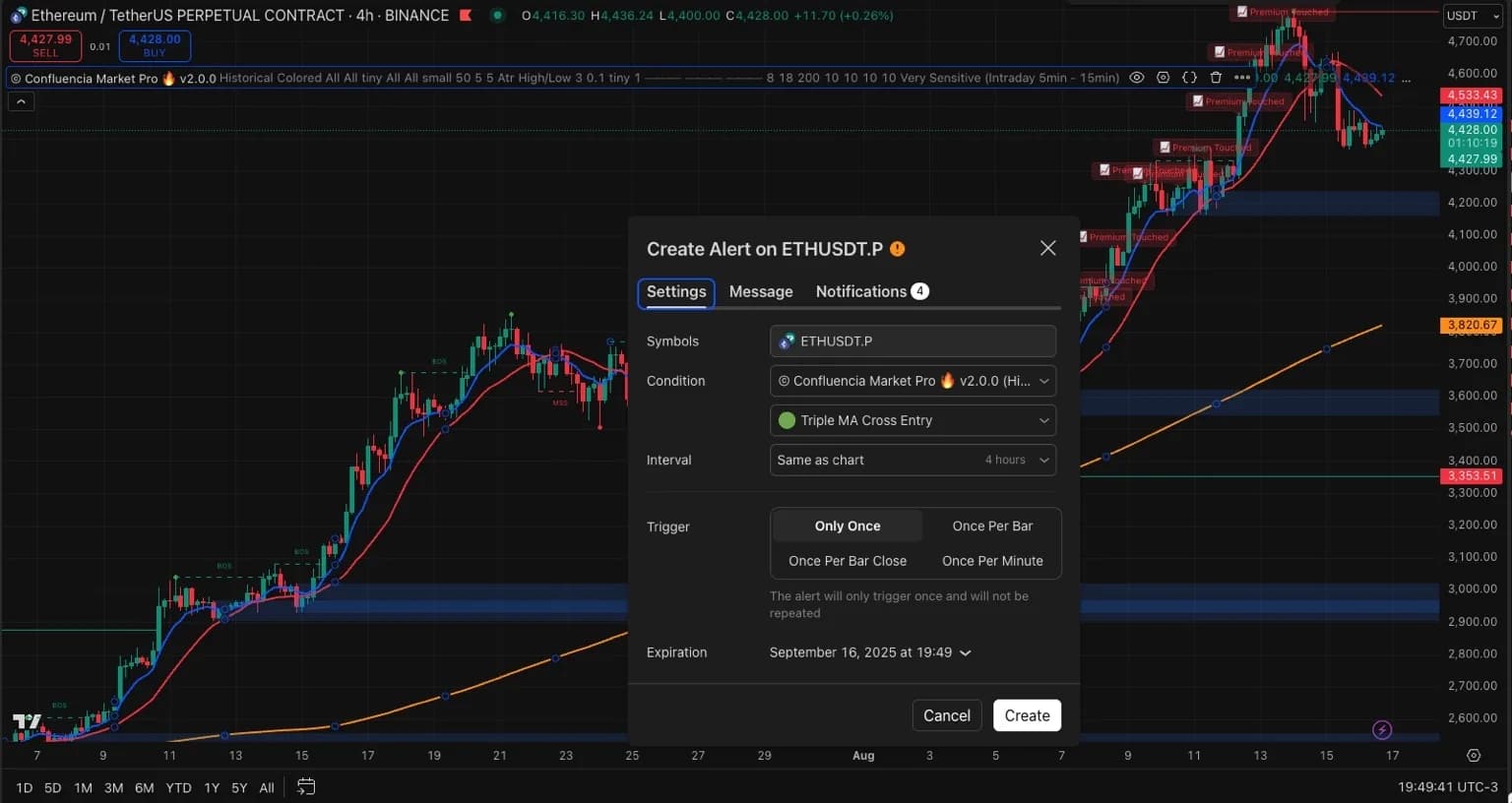Select the 1D time range
This screenshot has height=803, width=1512.
click(x=25, y=787)
